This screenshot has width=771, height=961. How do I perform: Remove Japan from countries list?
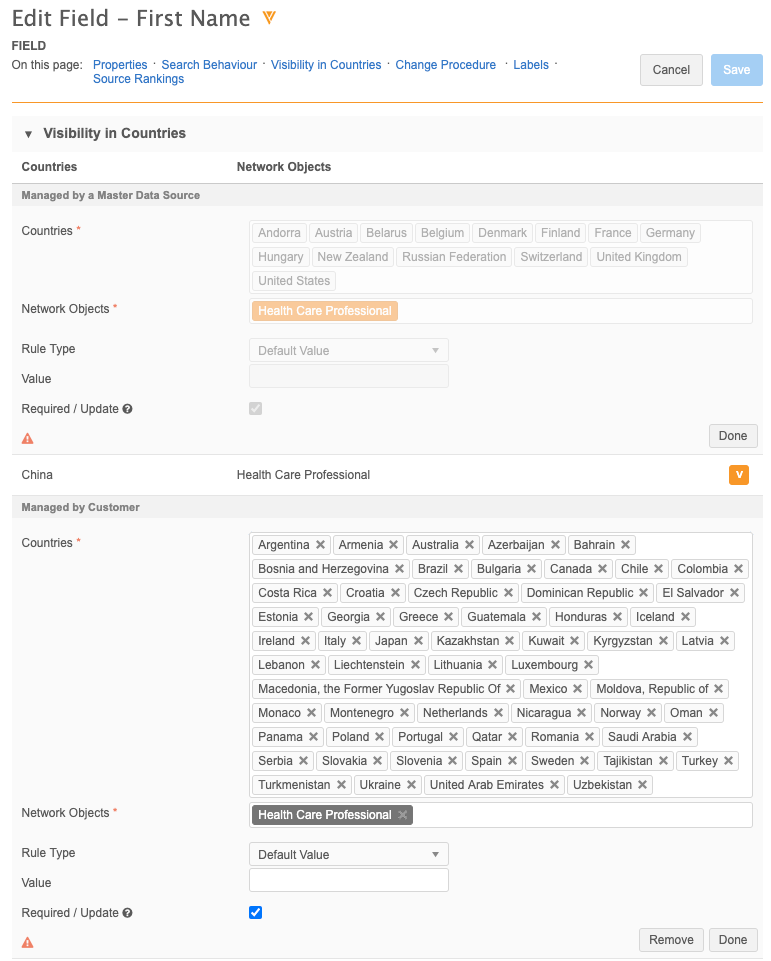(418, 641)
